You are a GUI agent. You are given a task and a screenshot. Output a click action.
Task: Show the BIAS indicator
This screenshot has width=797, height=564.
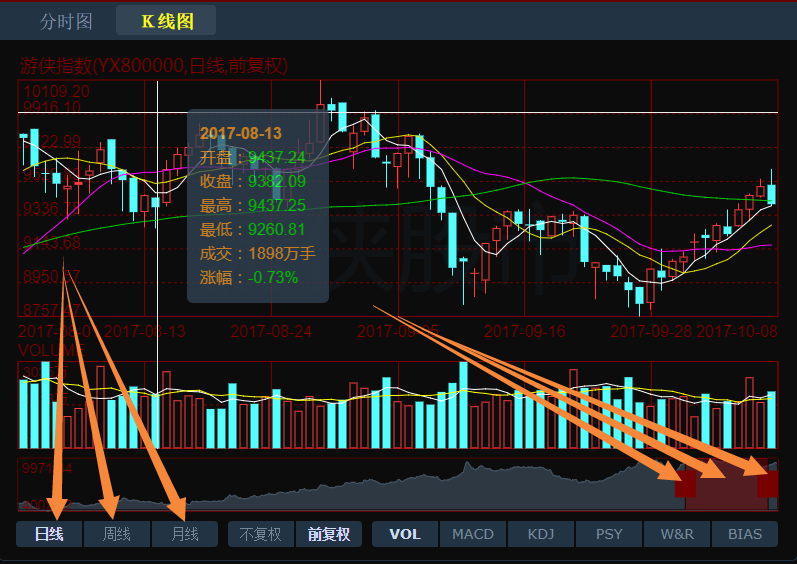745,534
